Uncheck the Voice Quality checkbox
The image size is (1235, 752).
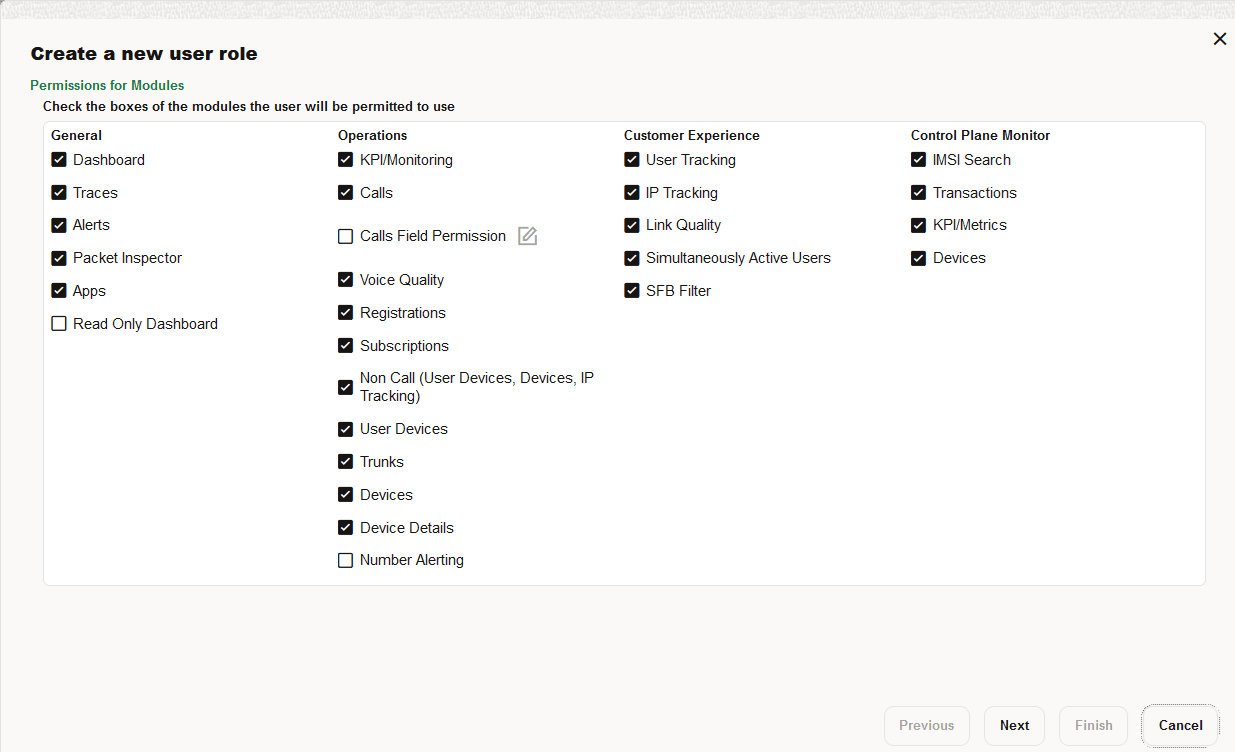[345, 280]
